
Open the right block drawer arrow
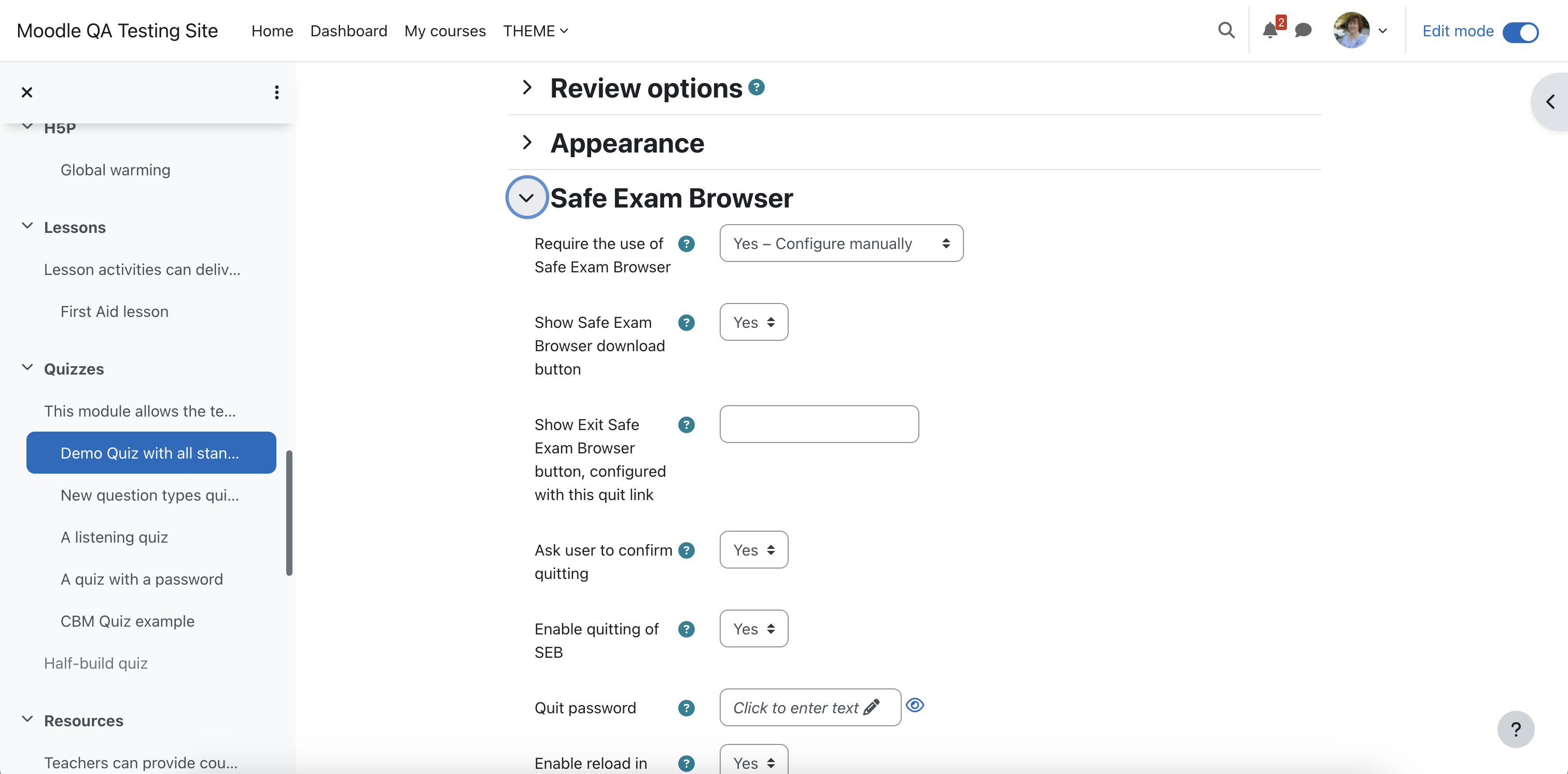click(1550, 102)
